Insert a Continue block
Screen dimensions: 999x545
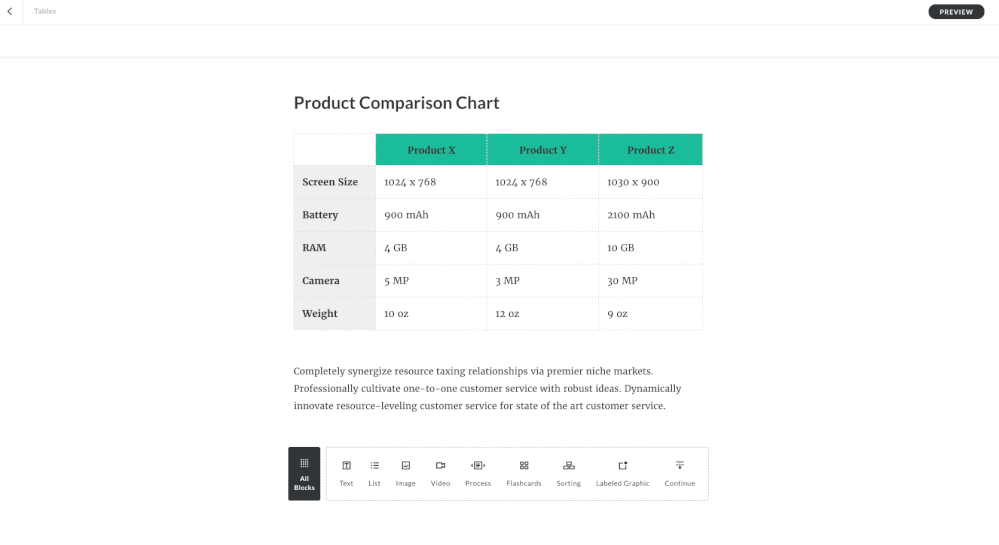679,473
